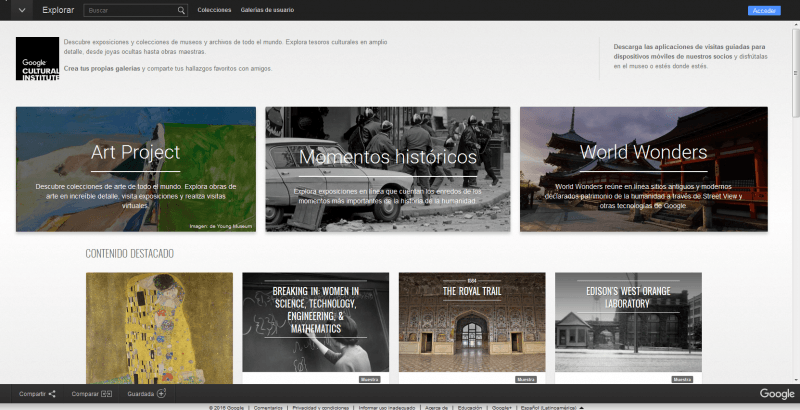
Task: Open Edison's West Orange Laboratory exhibit
Action: 628,322
